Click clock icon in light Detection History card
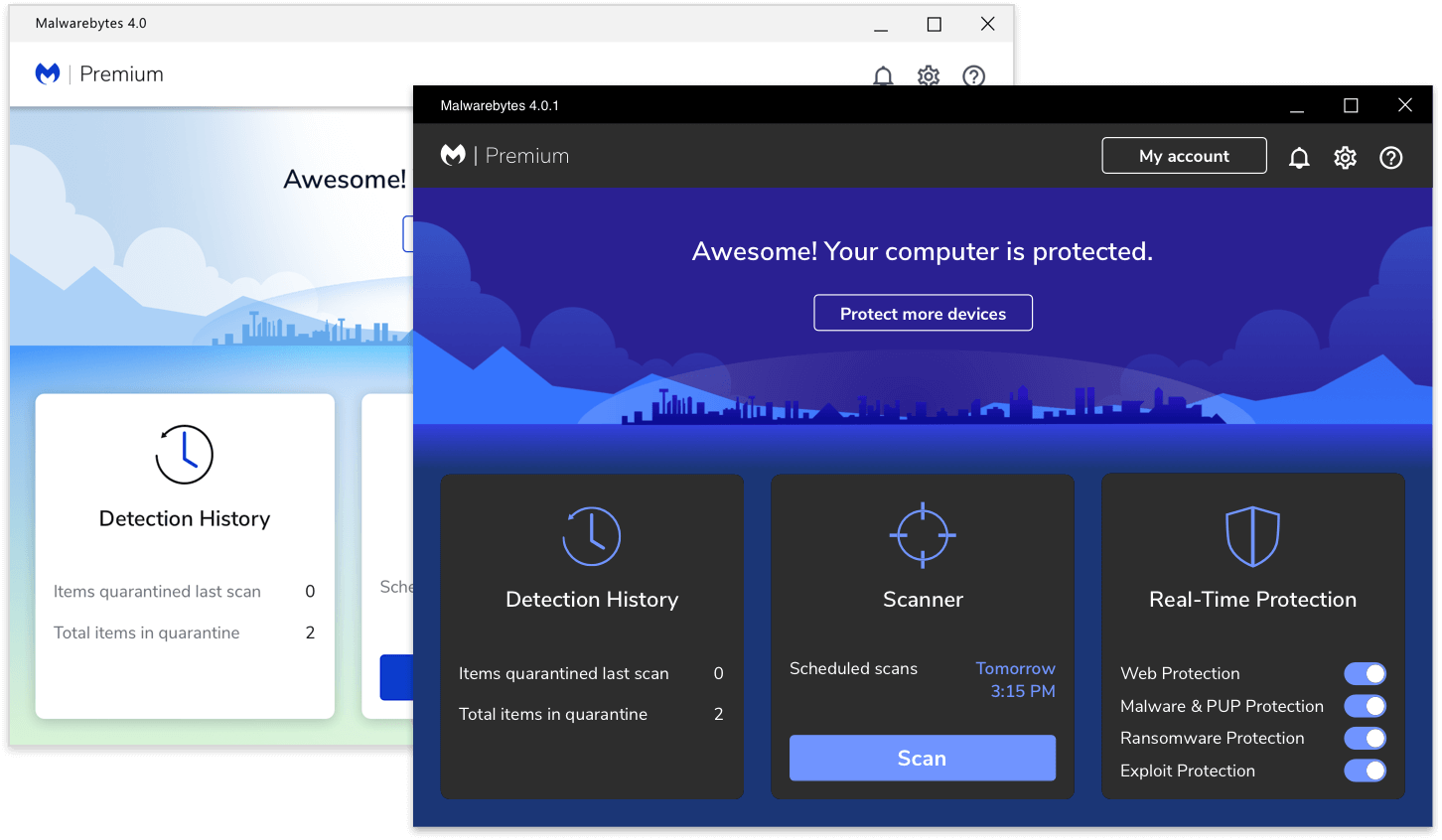The width and height of the screenshot is (1442, 840). [x=185, y=455]
